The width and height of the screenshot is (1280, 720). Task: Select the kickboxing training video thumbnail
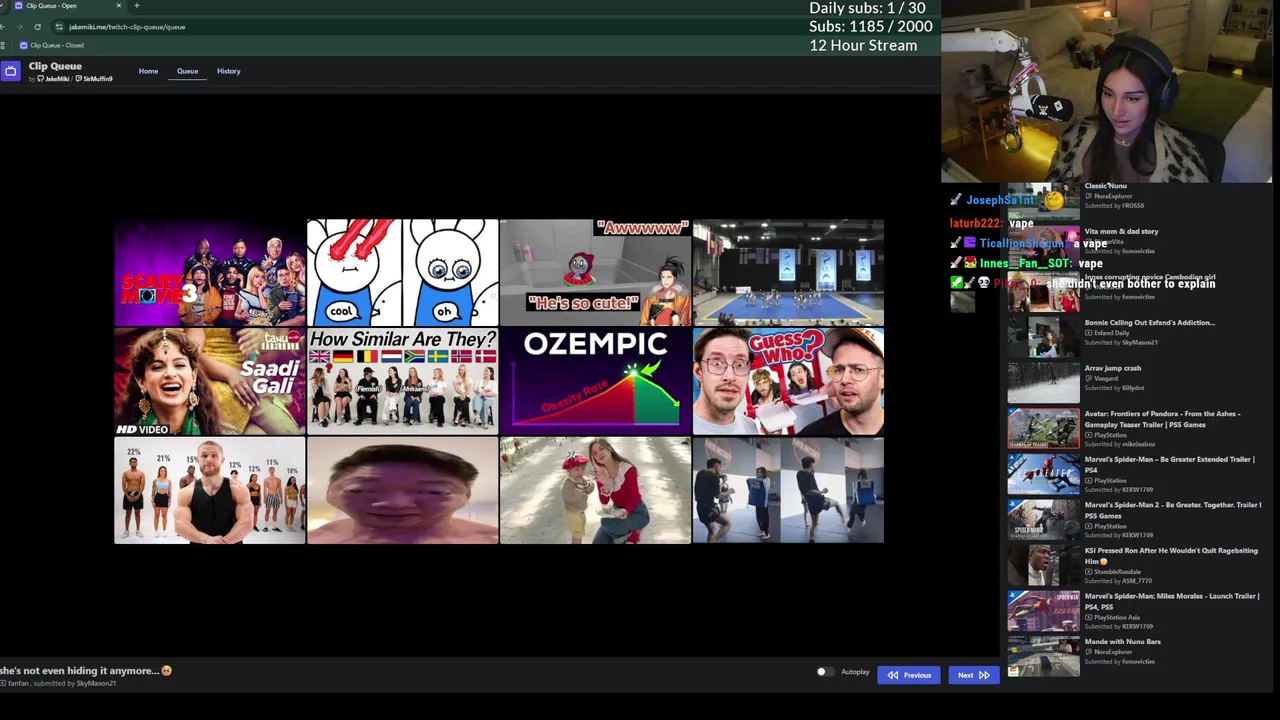(x=788, y=490)
